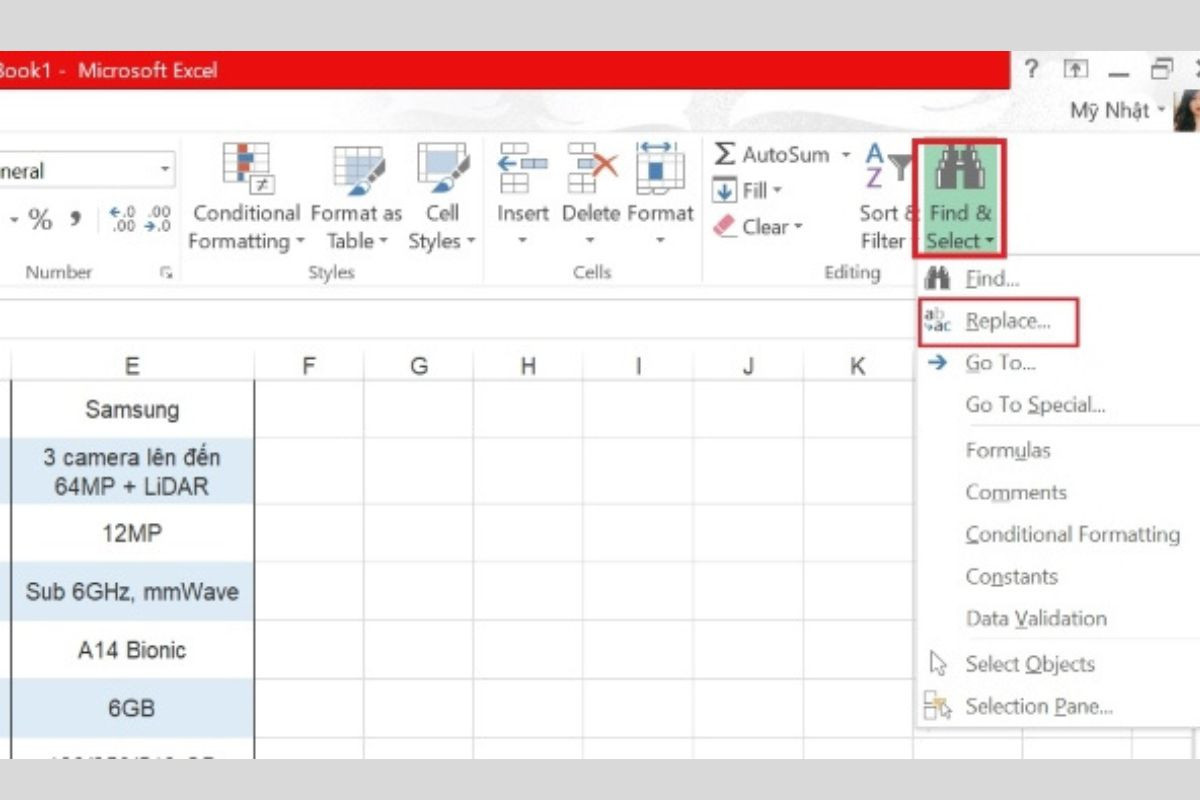1200x800 pixels.
Task: Select column H header
Action: point(529,366)
